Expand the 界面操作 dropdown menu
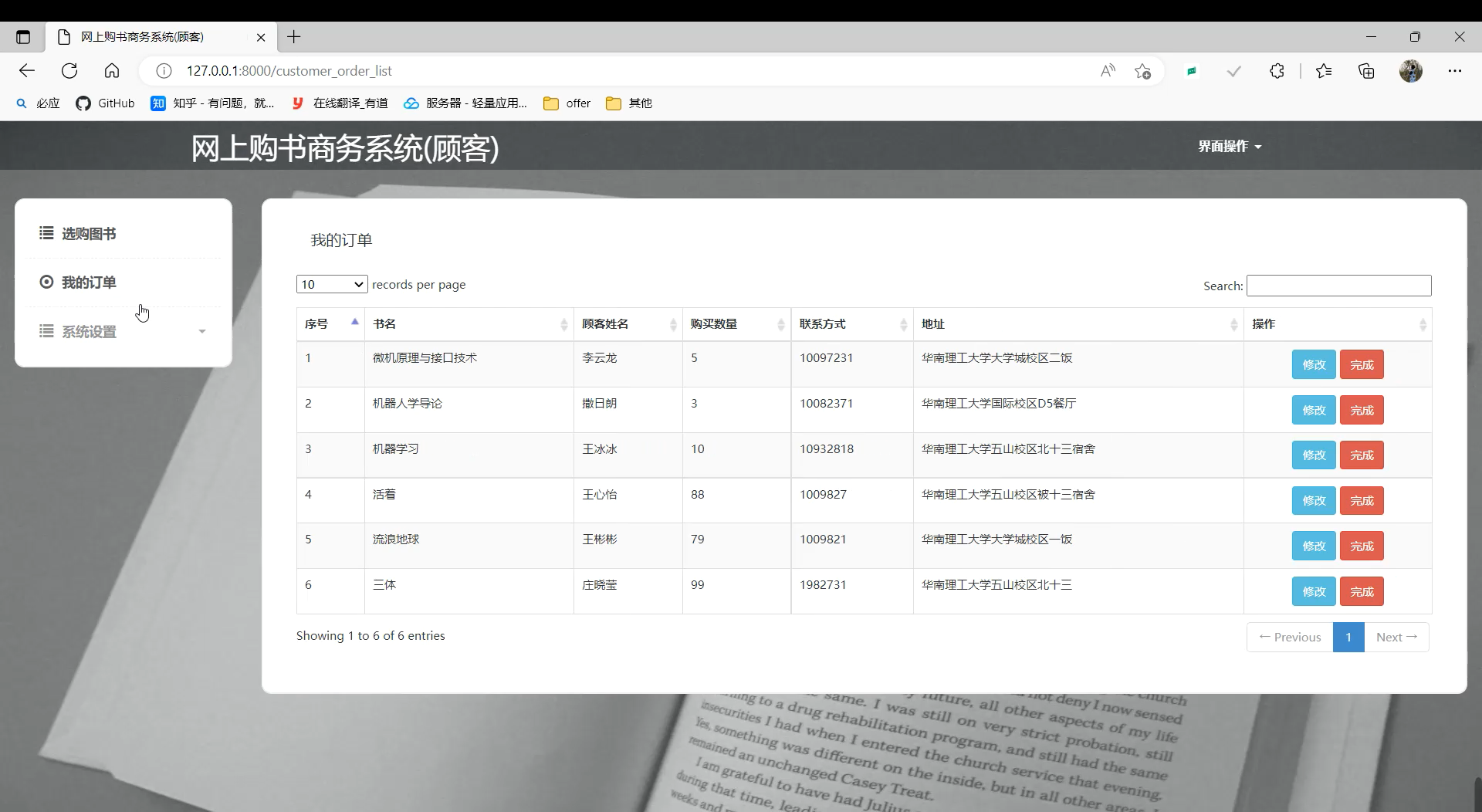1482x812 pixels. click(x=1230, y=147)
